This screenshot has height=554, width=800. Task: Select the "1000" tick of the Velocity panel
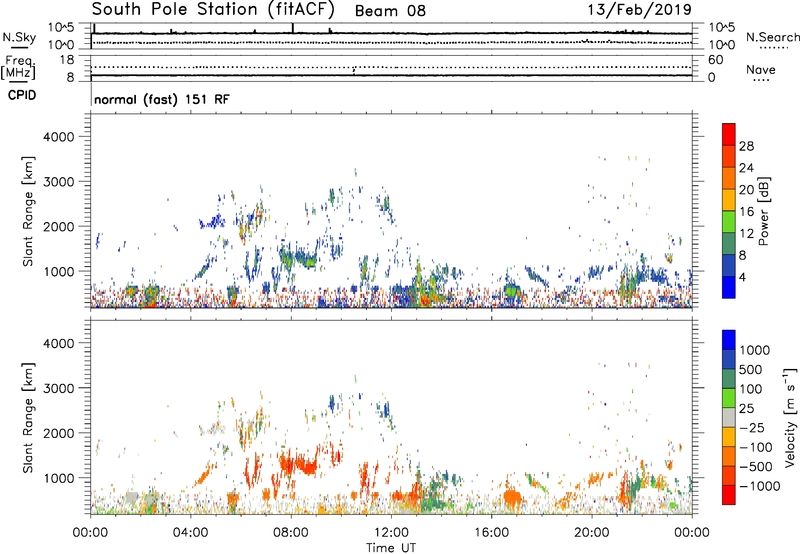58,478
